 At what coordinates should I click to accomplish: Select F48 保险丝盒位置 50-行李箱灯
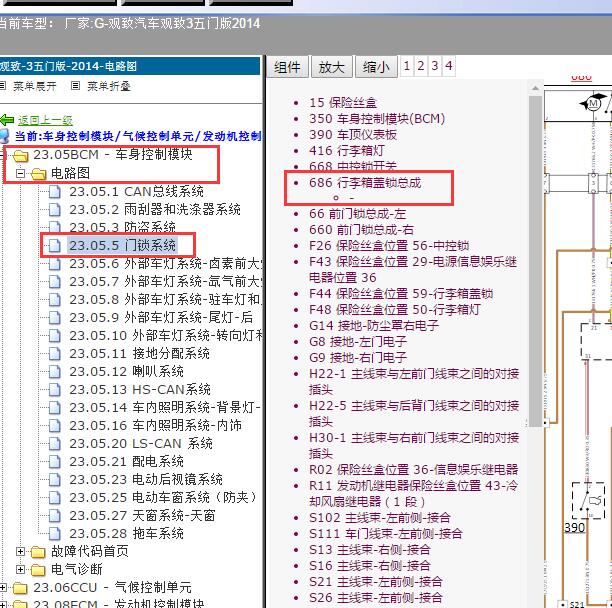click(395, 310)
